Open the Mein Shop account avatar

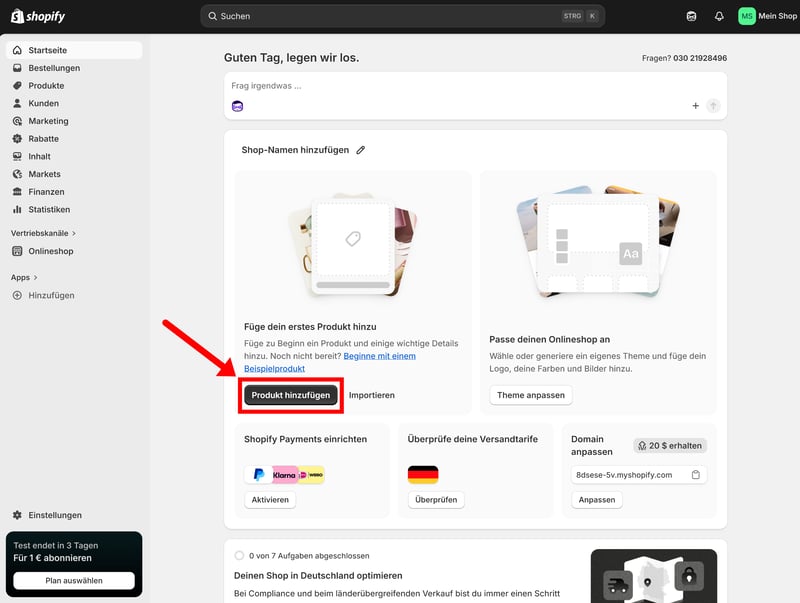[747, 16]
